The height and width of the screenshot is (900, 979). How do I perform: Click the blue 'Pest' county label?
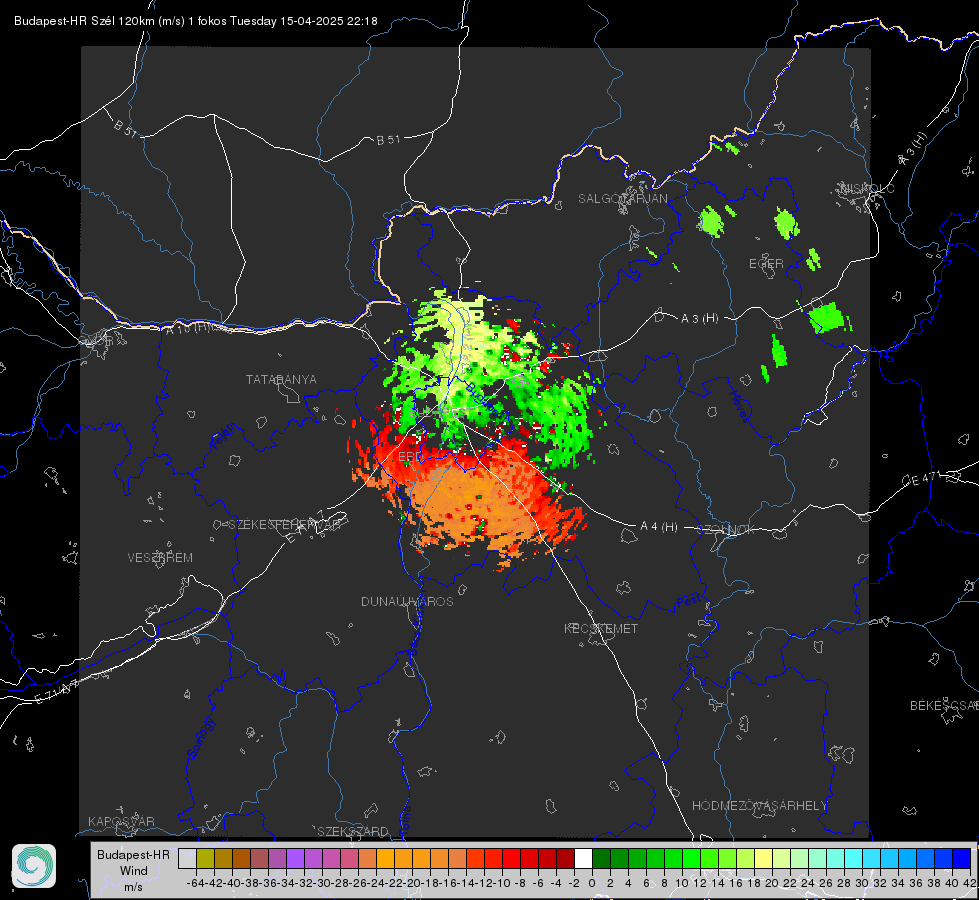click(687, 602)
